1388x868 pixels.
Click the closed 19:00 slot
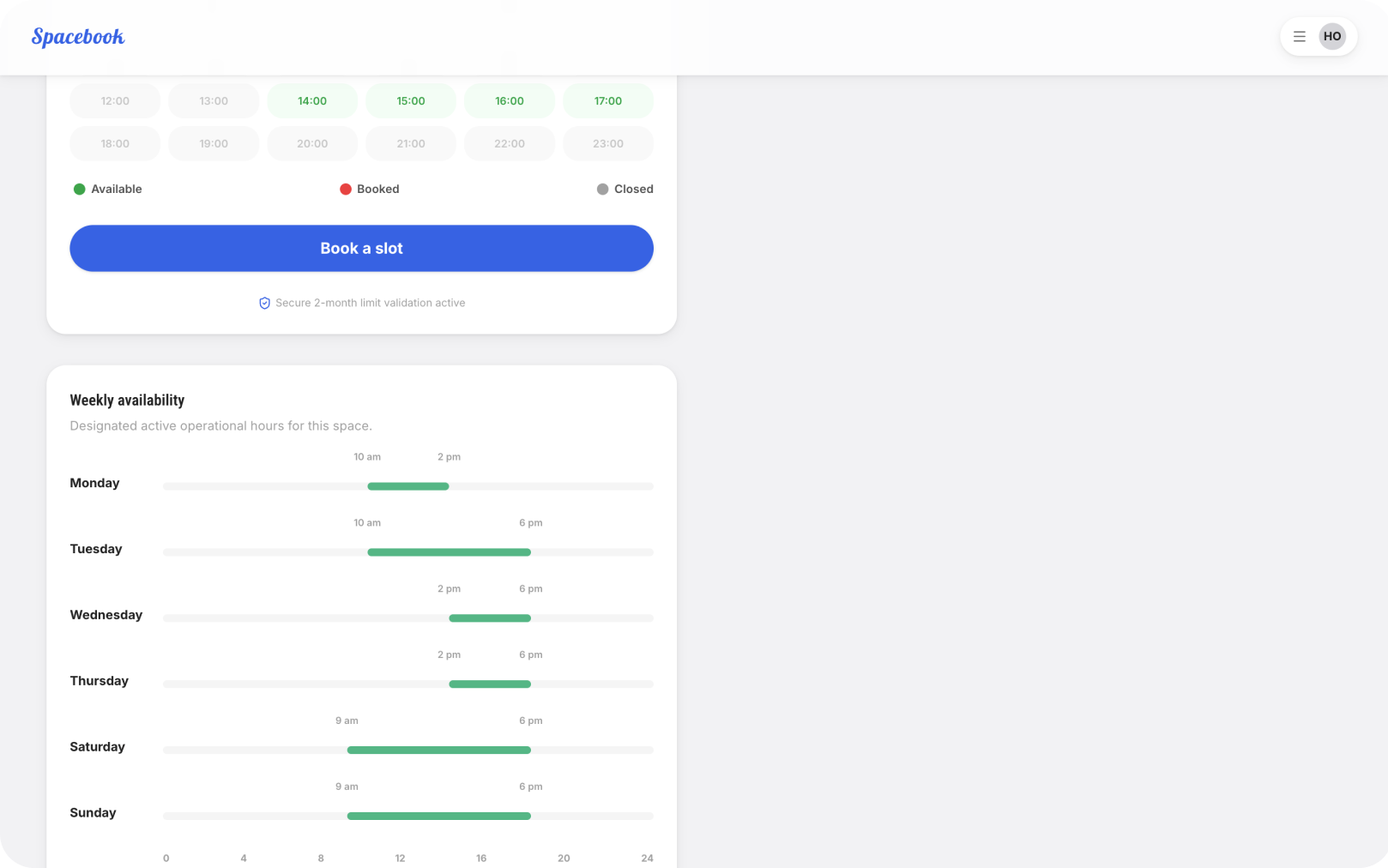tap(214, 144)
